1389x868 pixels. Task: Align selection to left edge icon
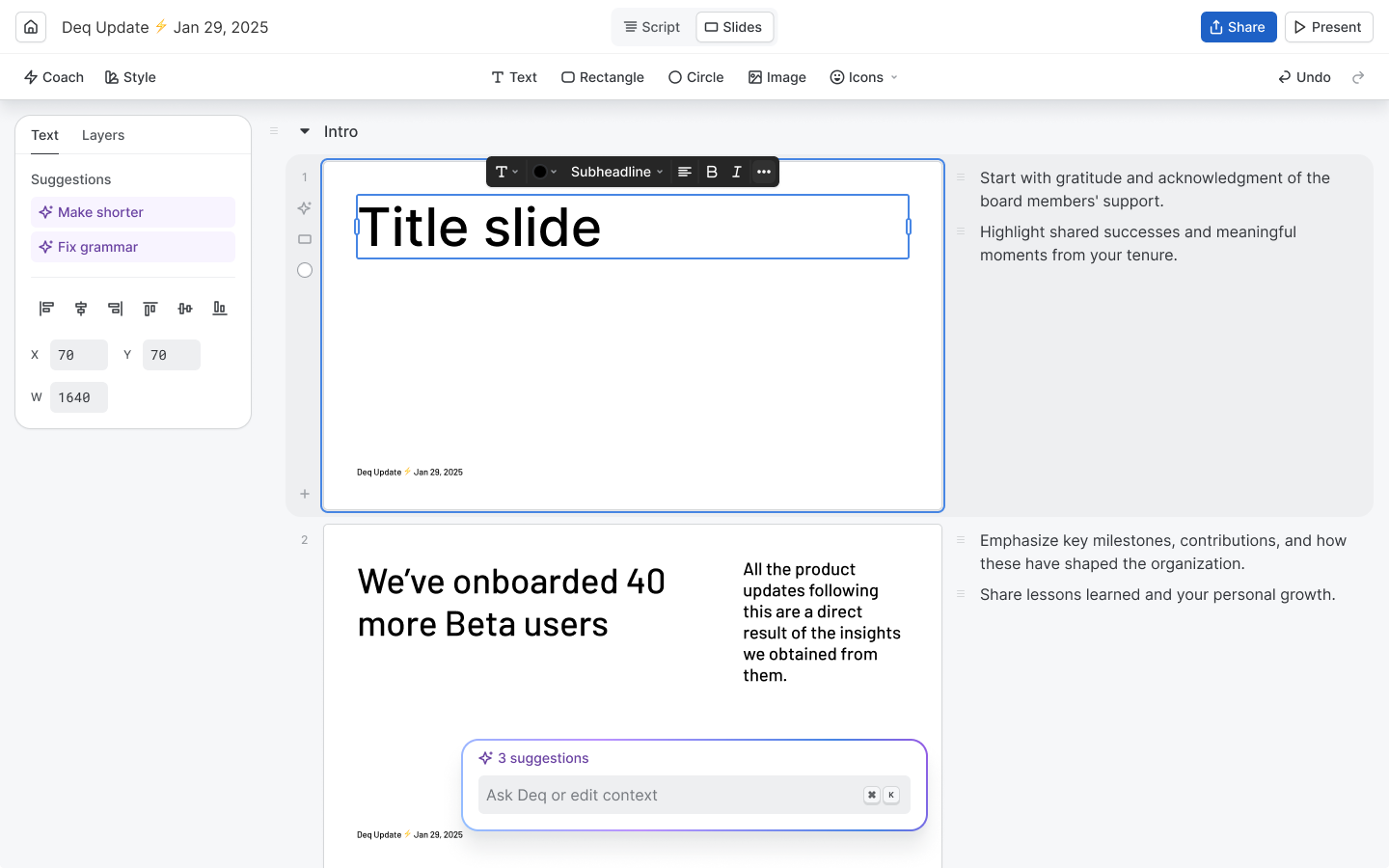[x=46, y=309]
